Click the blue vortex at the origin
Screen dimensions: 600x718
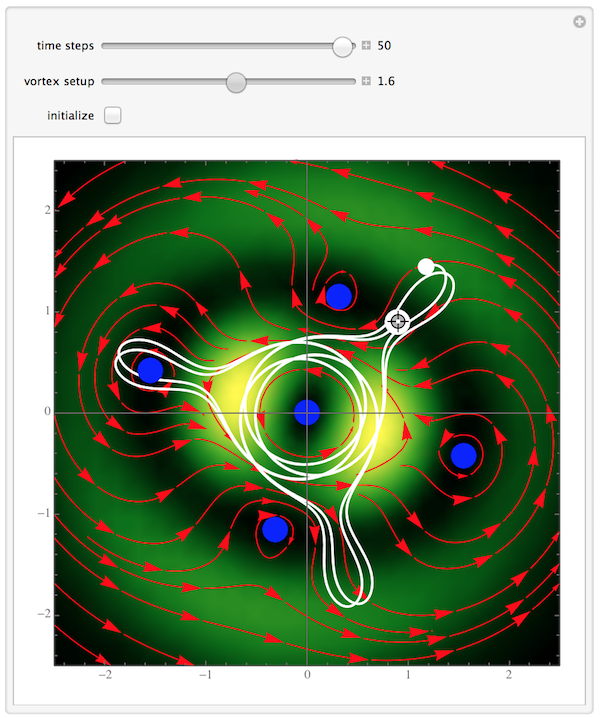click(307, 412)
